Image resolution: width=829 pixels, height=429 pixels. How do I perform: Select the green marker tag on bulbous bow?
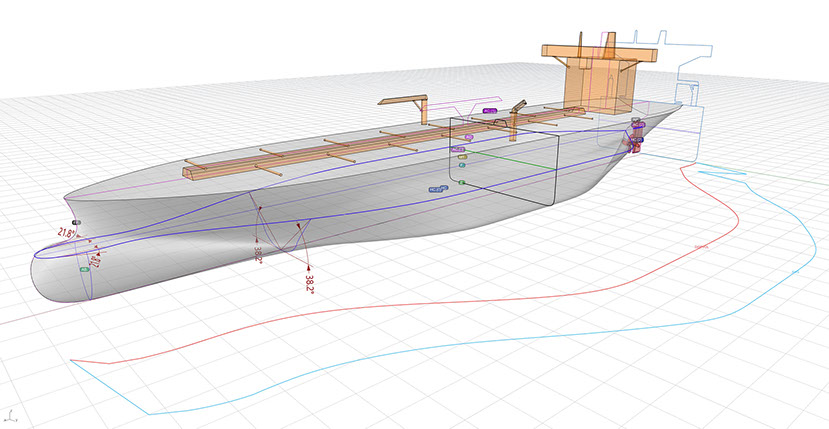tap(84, 268)
